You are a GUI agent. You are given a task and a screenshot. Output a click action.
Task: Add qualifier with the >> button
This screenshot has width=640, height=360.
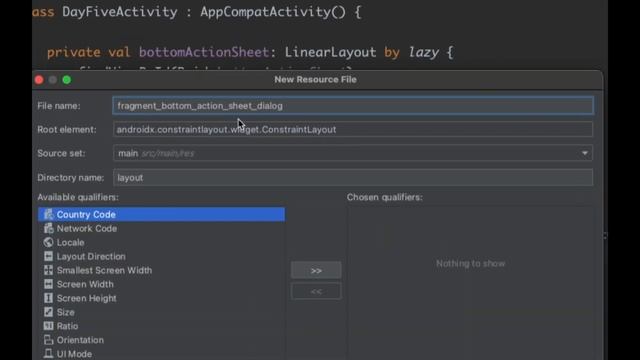pyautogui.click(x=316, y=270)
